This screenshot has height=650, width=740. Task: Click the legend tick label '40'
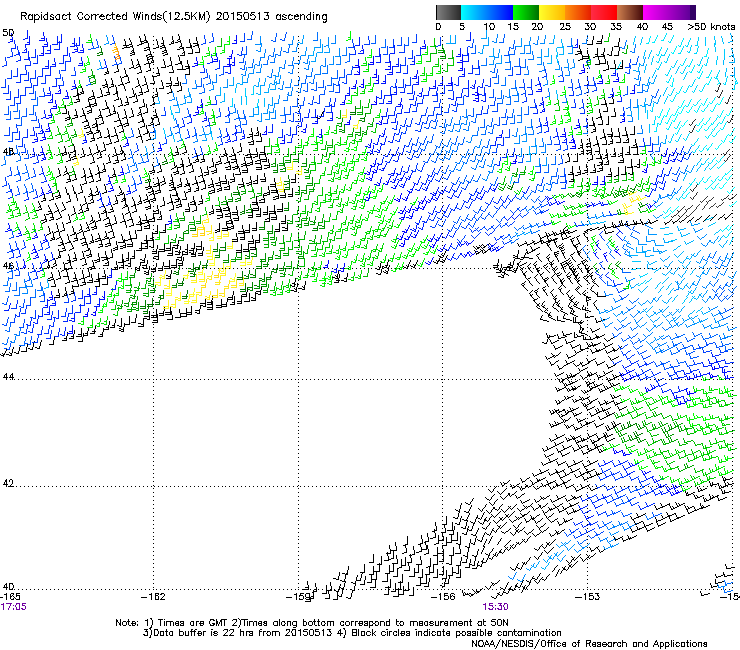pos(642,27)
